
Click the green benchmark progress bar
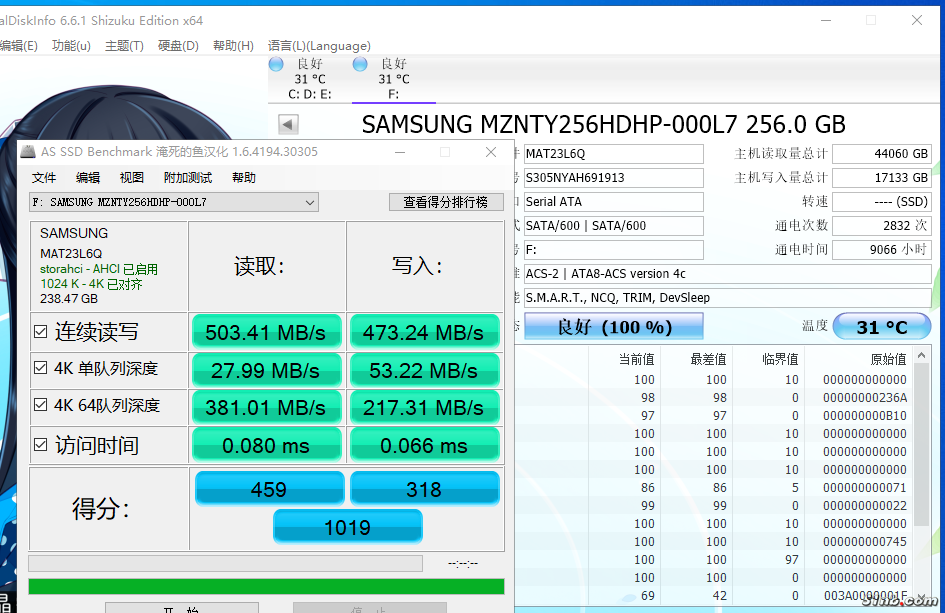click(266, 586)
